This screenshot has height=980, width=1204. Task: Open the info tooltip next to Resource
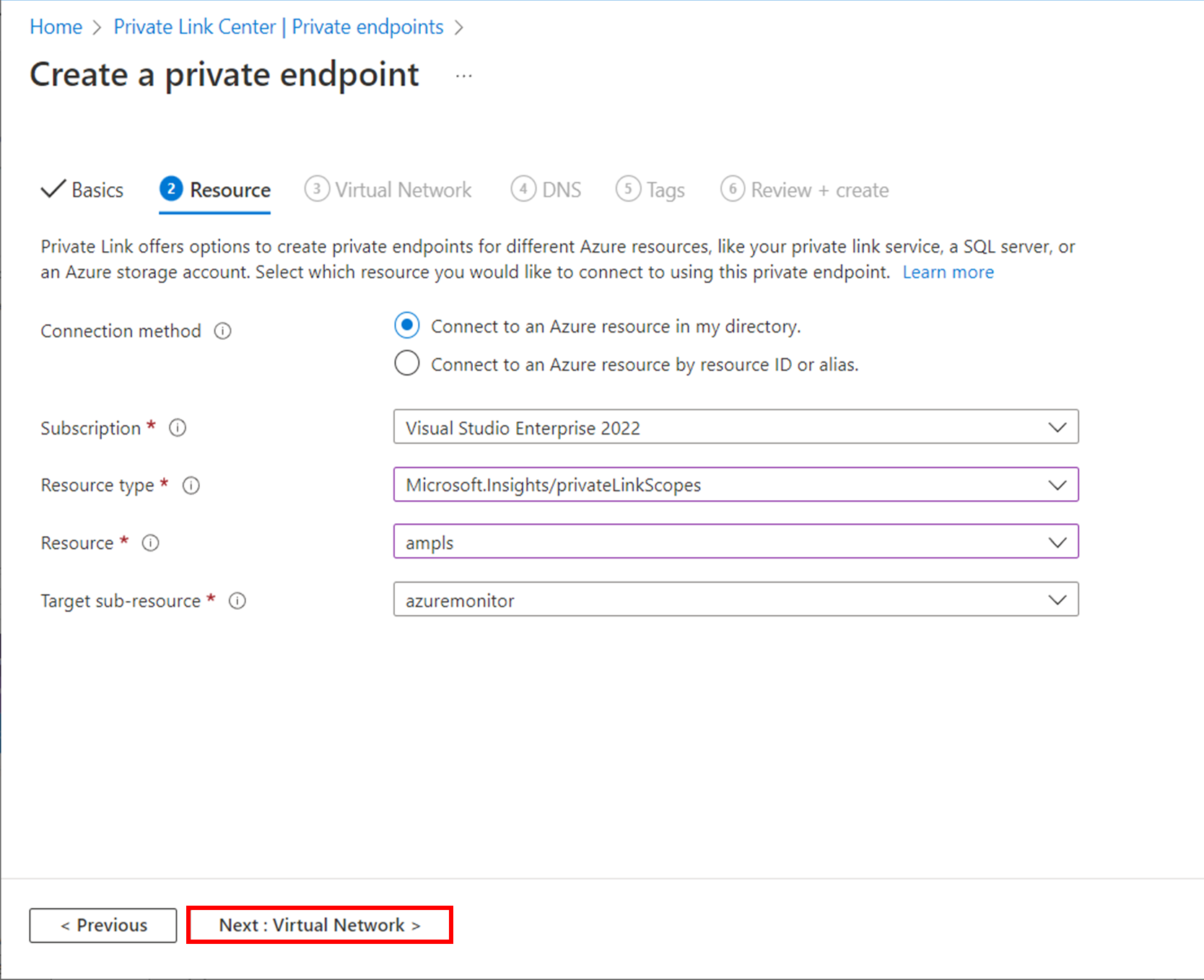[x=150, y=543]
